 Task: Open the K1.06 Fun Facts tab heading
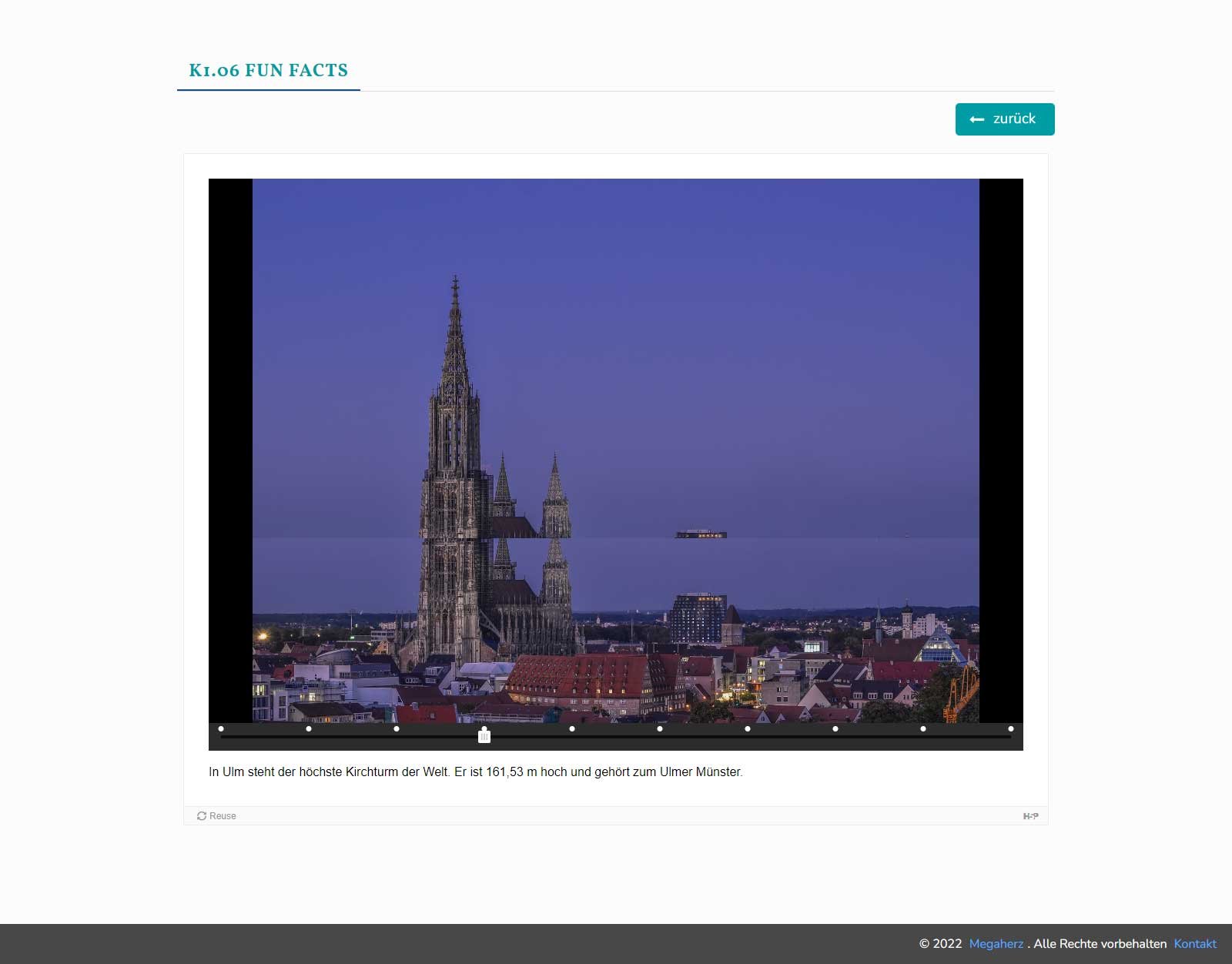coord(269,71)
